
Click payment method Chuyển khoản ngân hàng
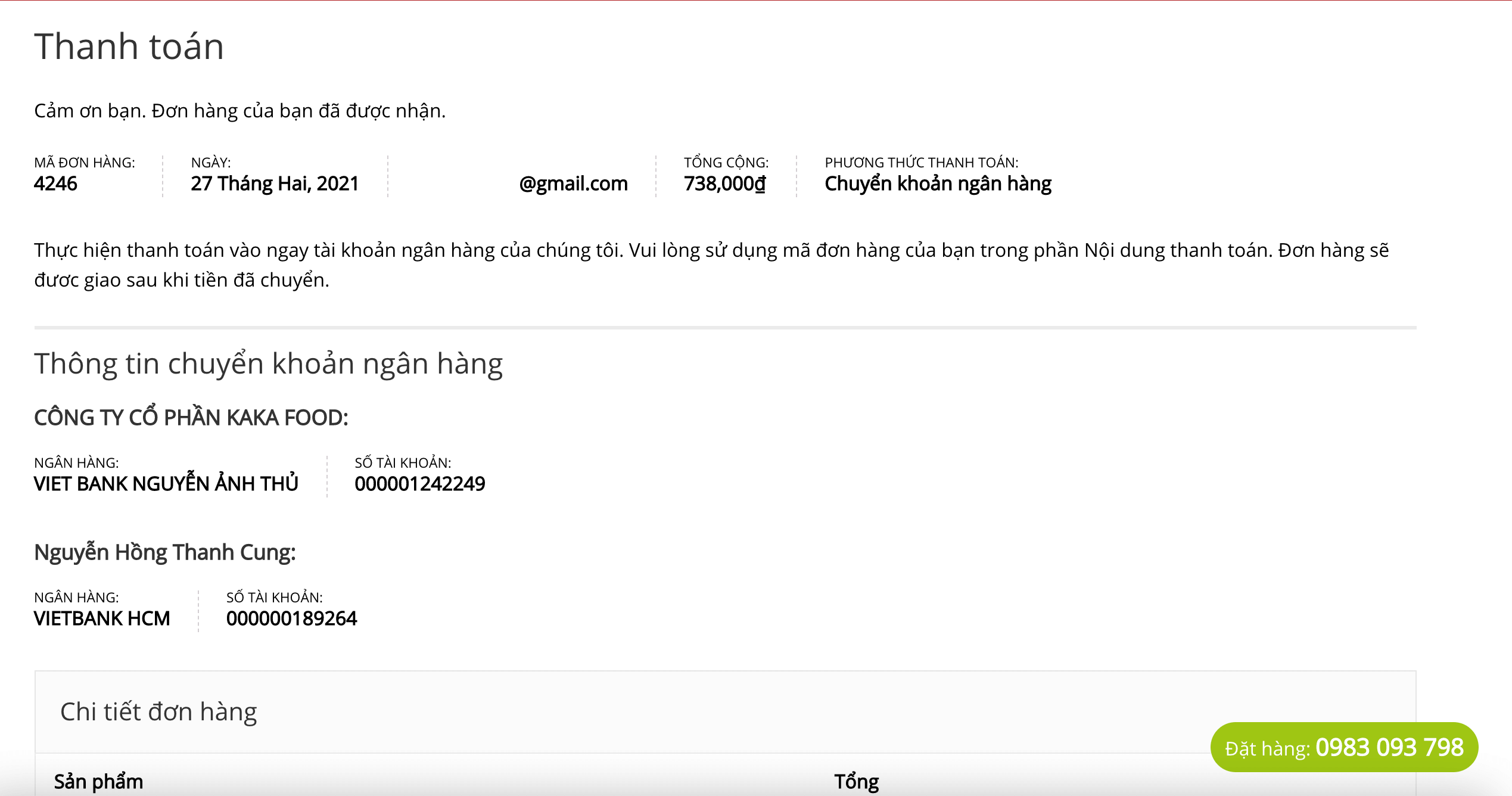click(938, 184)
